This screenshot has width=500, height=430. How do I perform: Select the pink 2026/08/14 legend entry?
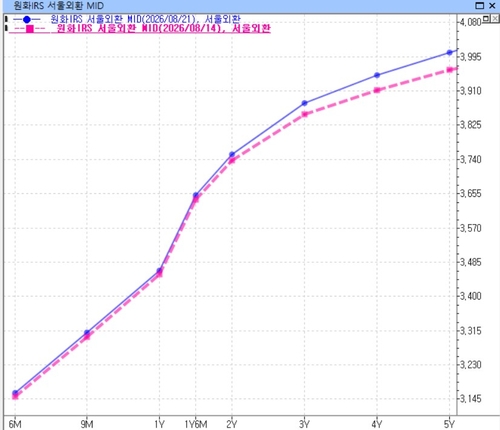pos(163,29)
